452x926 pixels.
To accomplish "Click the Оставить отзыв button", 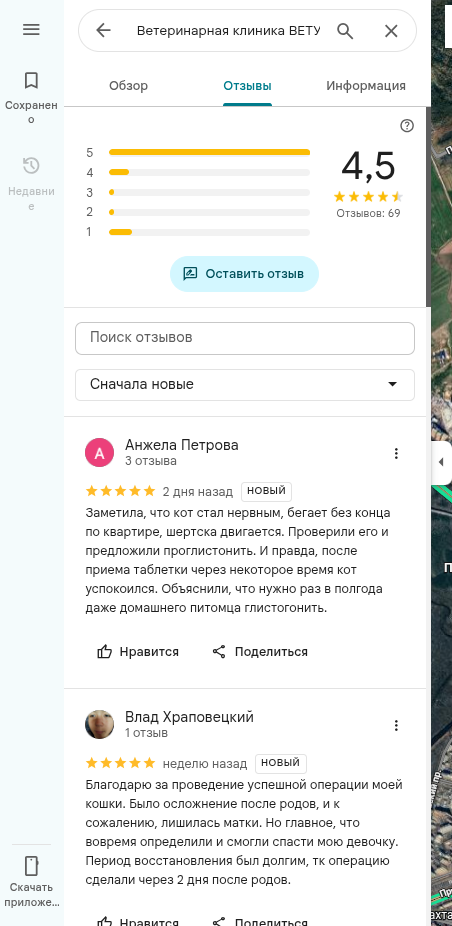I will pos(245,274).
